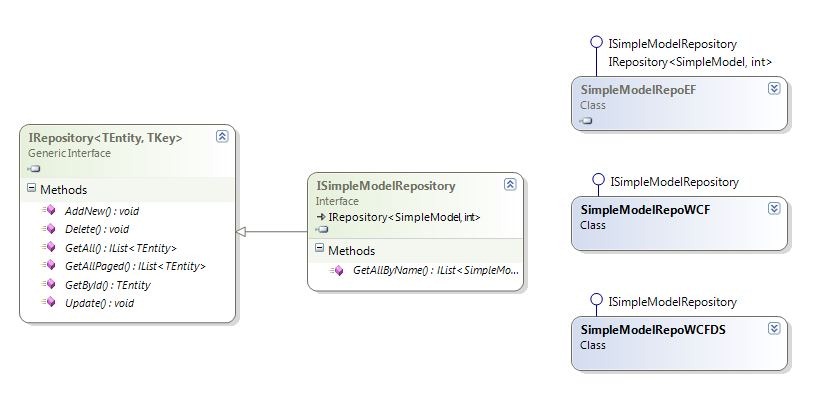This screenshot has width=820, height=405.
Task: Click the GetAll() method icon
Action: pos(49,247)
